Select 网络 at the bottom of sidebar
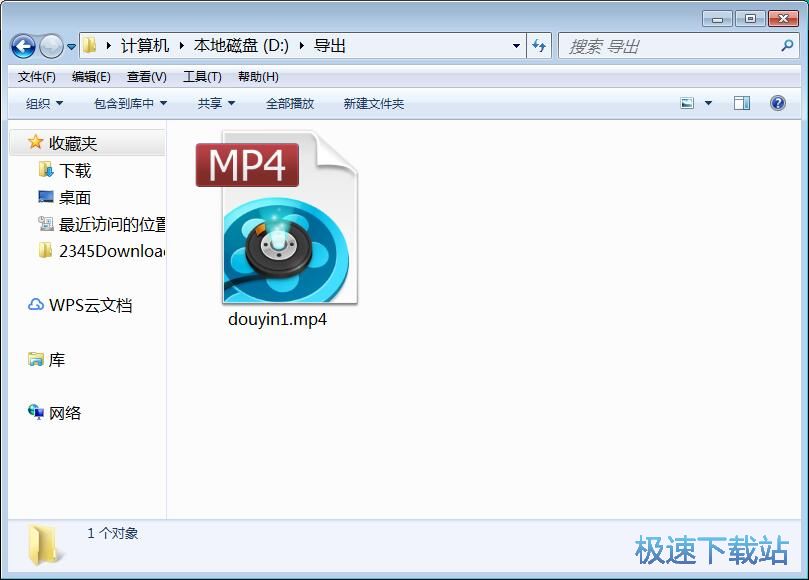This screenshot has height=580, width=809. [64, 413]
